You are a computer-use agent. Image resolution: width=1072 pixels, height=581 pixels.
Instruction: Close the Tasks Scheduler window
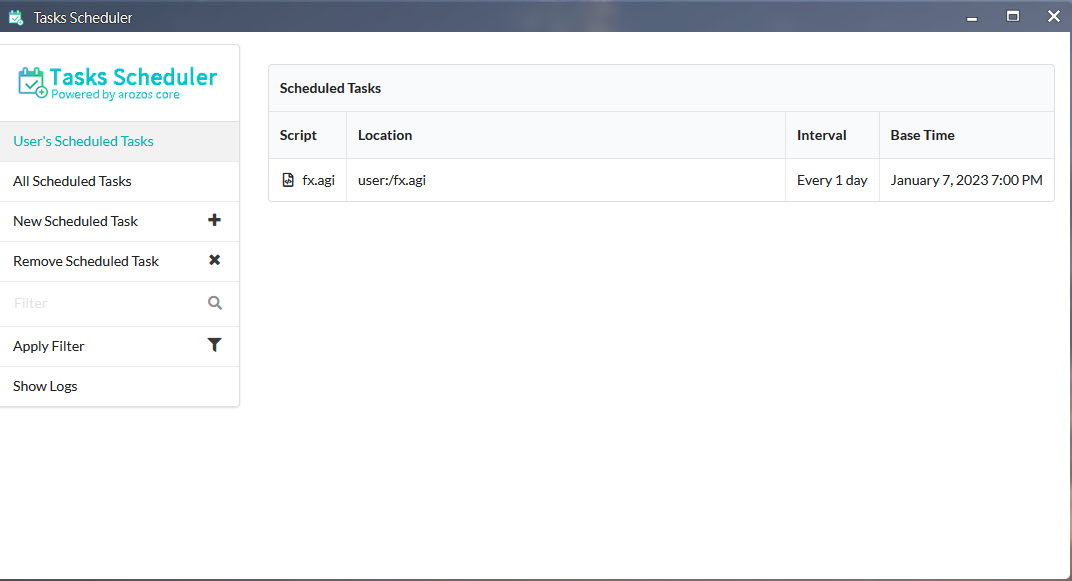pyautogui.click(x=1053, y=17)
